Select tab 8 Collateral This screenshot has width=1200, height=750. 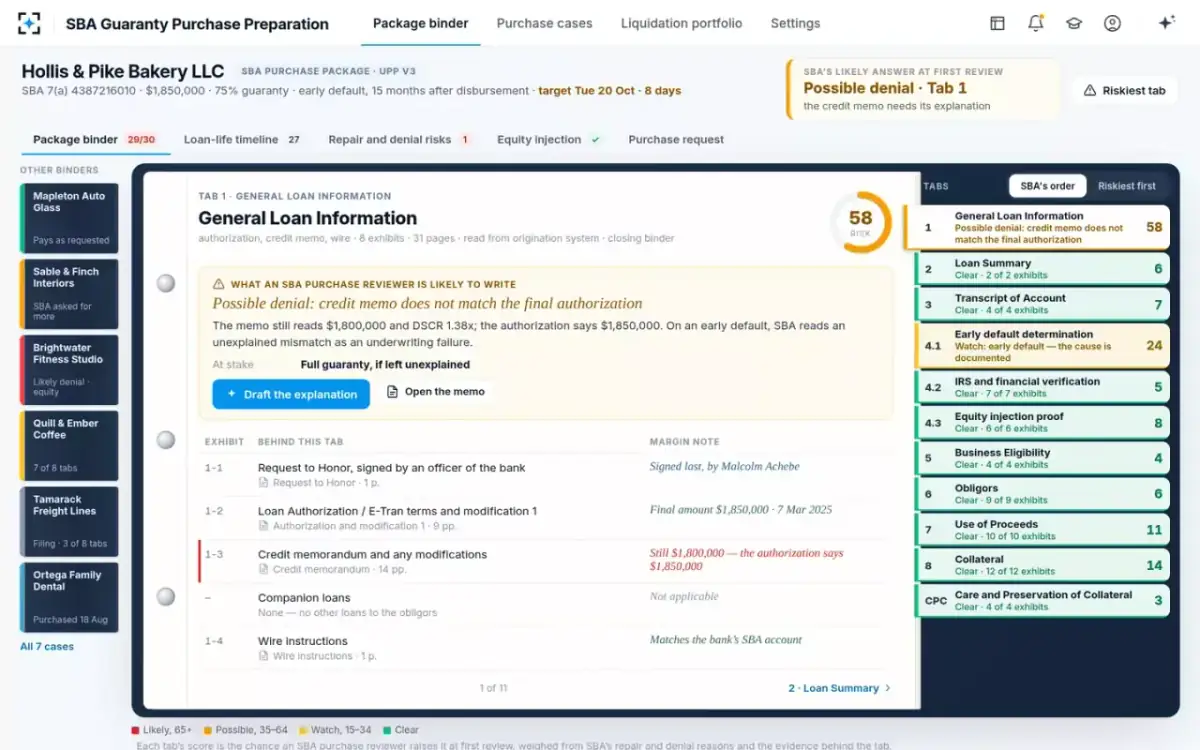coord(1042,565)
